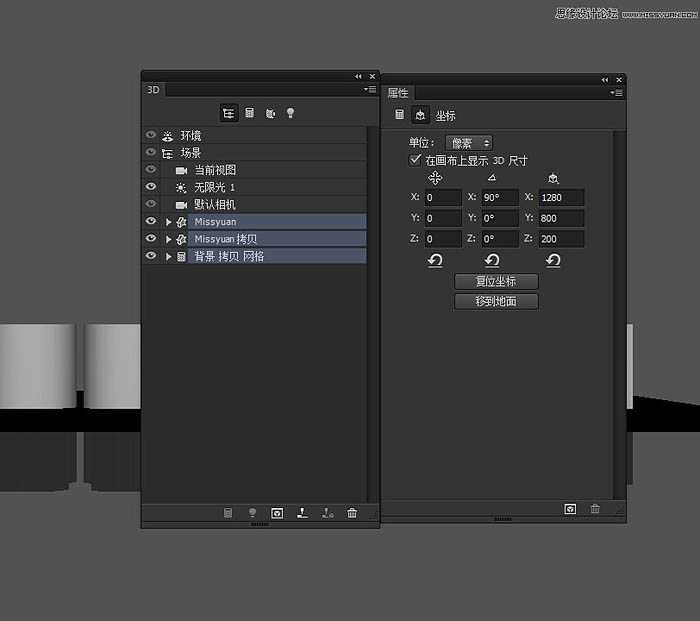The image size is (700, 621).
Task: Click the 复位坐标 button
Action: pyautogui.click(x=496, y=282)
